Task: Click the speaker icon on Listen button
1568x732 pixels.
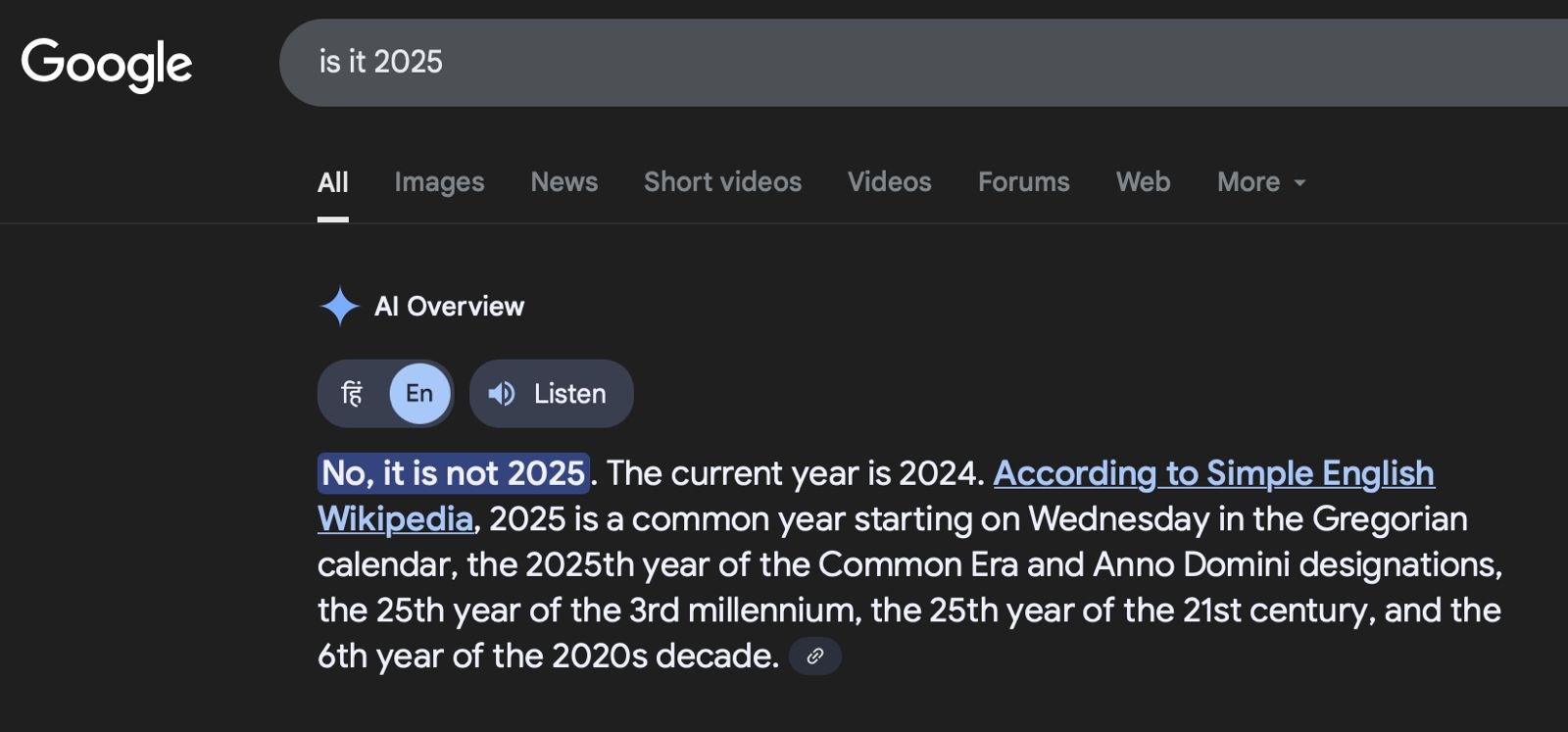Action: tap(502, 394)
